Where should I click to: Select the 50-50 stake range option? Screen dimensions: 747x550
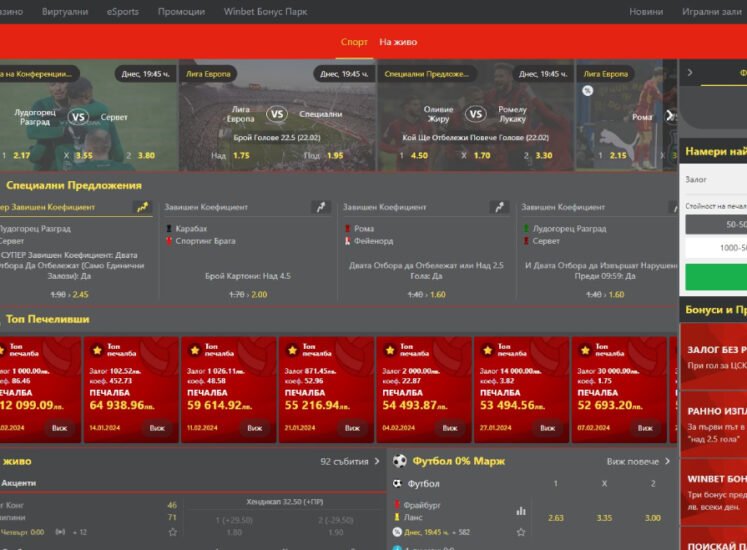pyautogui.click(x=735, y=225)
